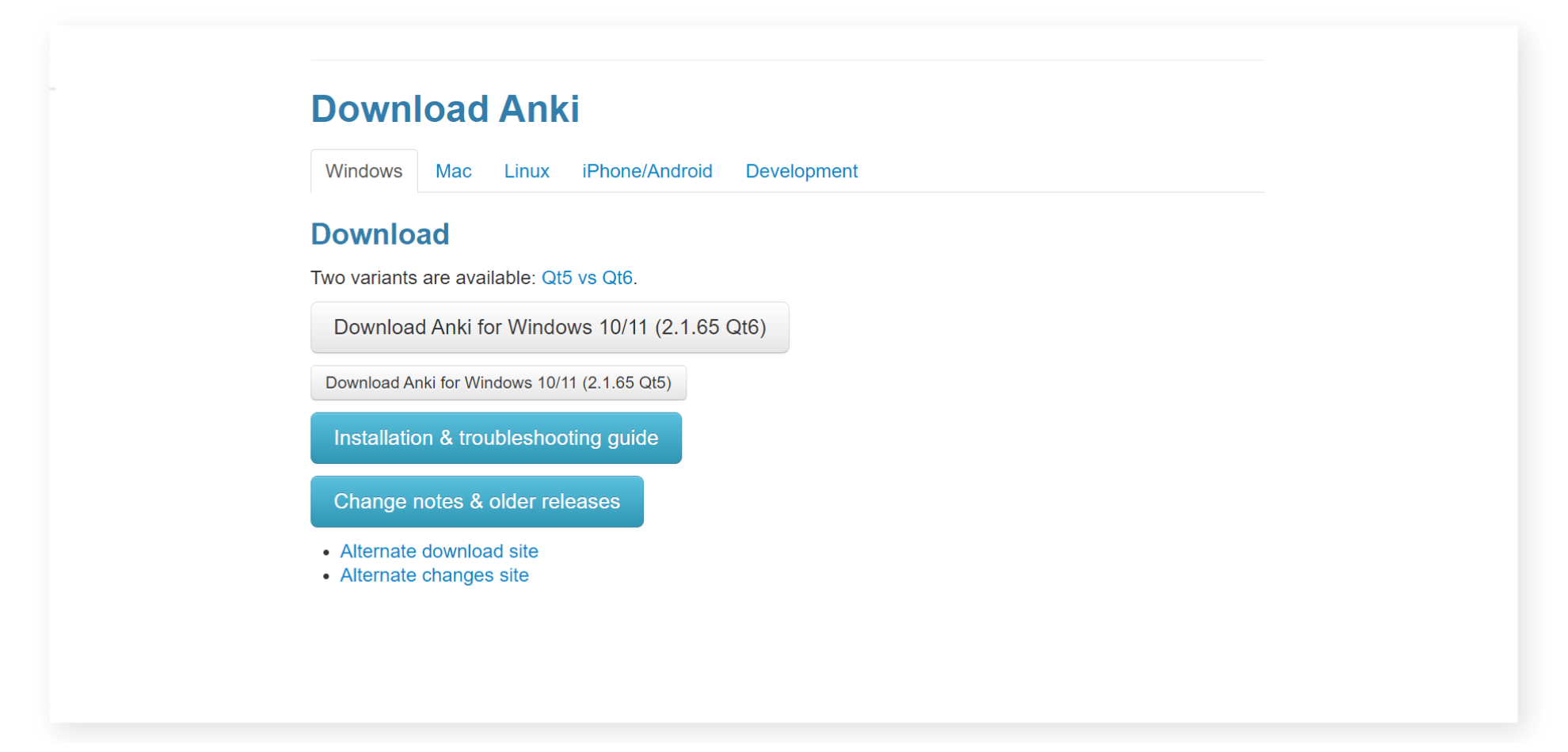Image resolution: width=1568 pixels, height=752 pixels.
Task: Visit the Alternate download site link
Action: point(439,551)
